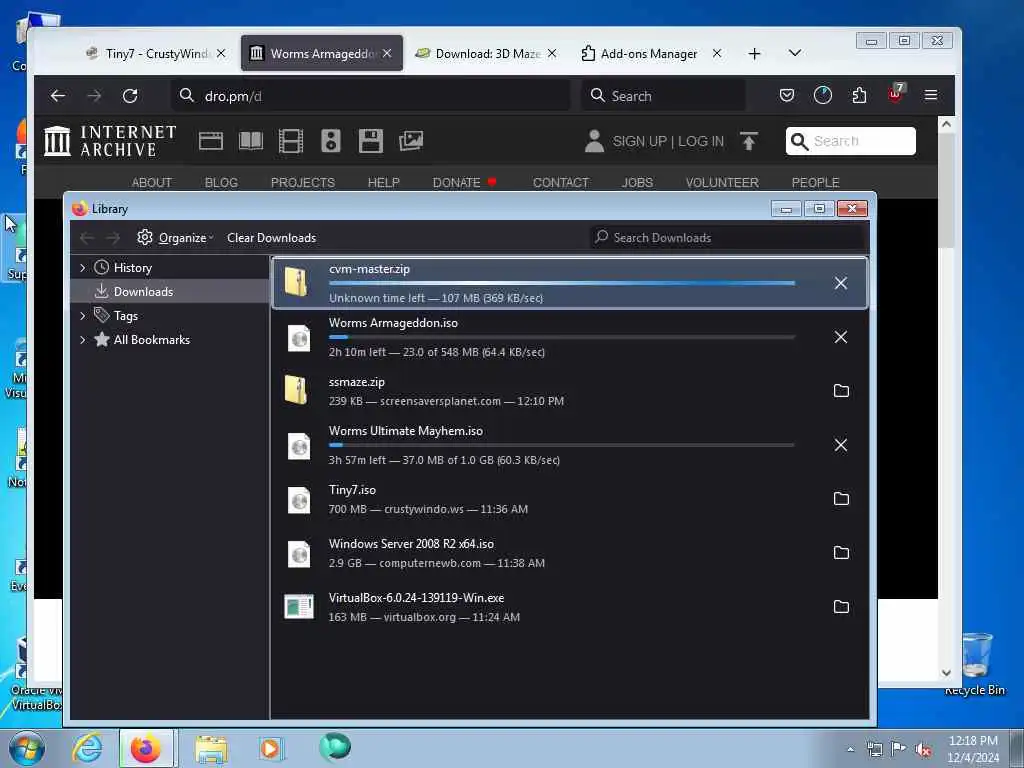
Task: Click the Internet Archive search box
Action: click(x=851, y=141)
